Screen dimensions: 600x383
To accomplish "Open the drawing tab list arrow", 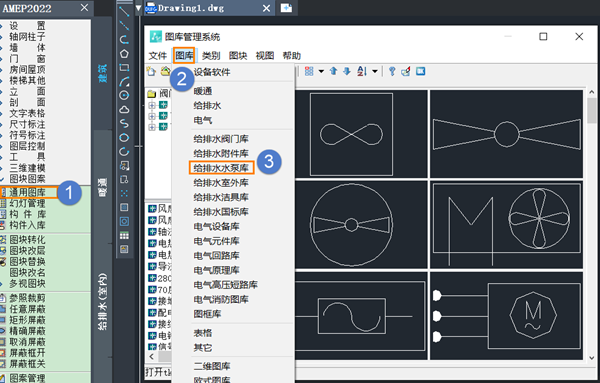I will coord(138,8).
